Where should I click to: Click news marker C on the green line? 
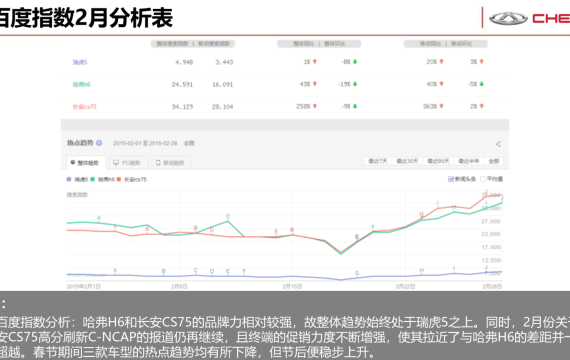[x=228, y=216]
